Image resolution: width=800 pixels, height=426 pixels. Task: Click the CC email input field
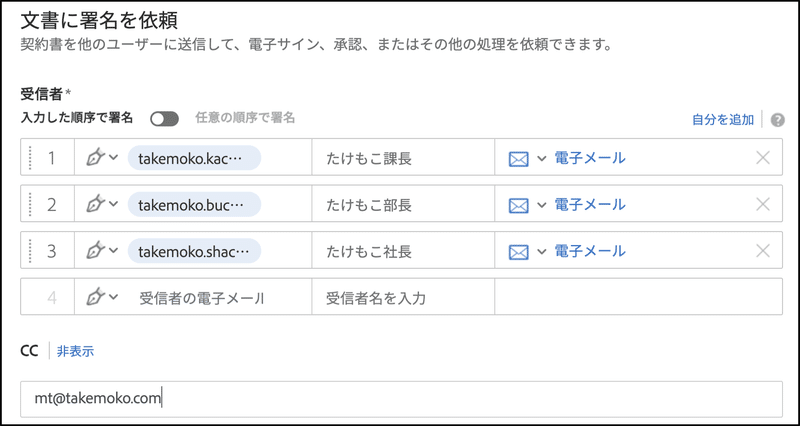pyautogui.click(x=400, y=398)
